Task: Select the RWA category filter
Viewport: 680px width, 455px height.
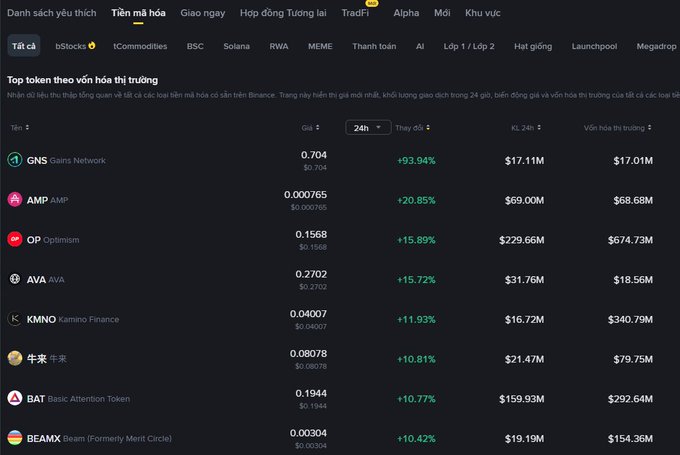Action: click(x=279, y=46)
